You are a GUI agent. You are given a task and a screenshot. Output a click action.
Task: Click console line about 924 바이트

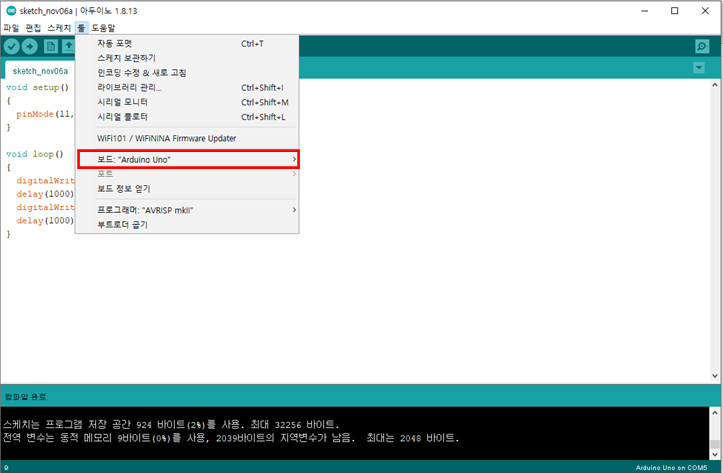(x=171, y=425)
